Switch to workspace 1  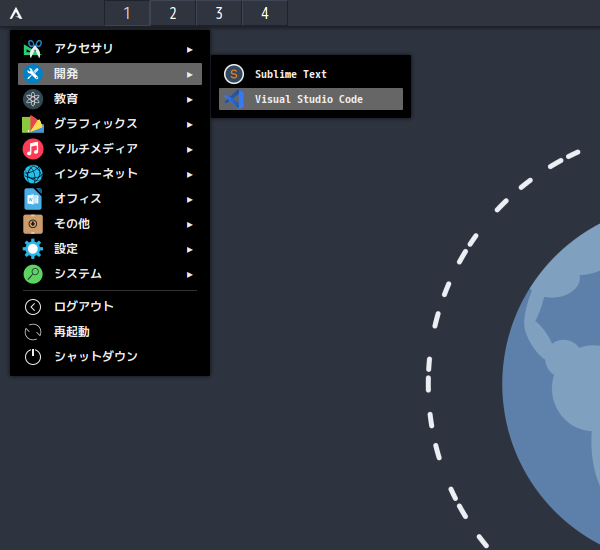tap(127, 13)
